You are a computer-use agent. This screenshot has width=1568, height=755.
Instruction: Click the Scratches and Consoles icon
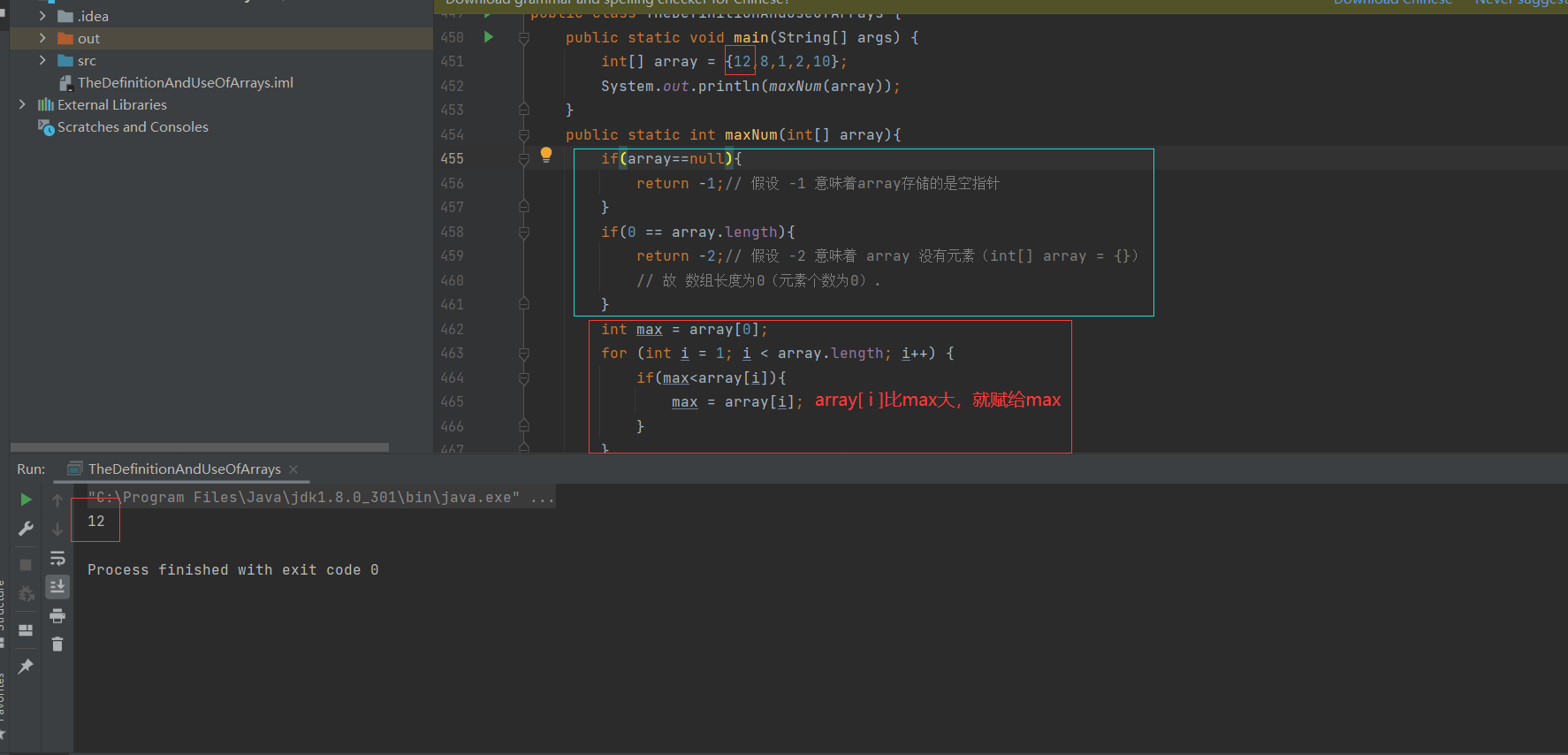[x=46, y=127]
